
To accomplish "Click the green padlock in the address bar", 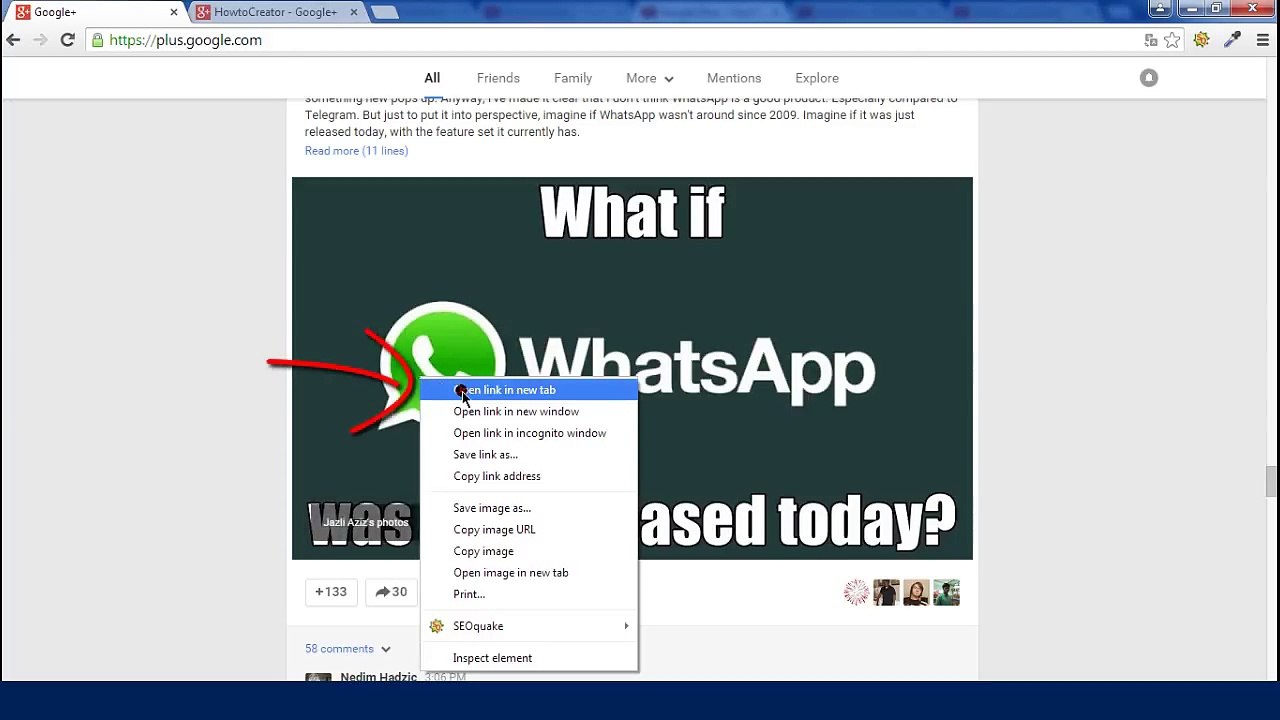I will (97, 40).
